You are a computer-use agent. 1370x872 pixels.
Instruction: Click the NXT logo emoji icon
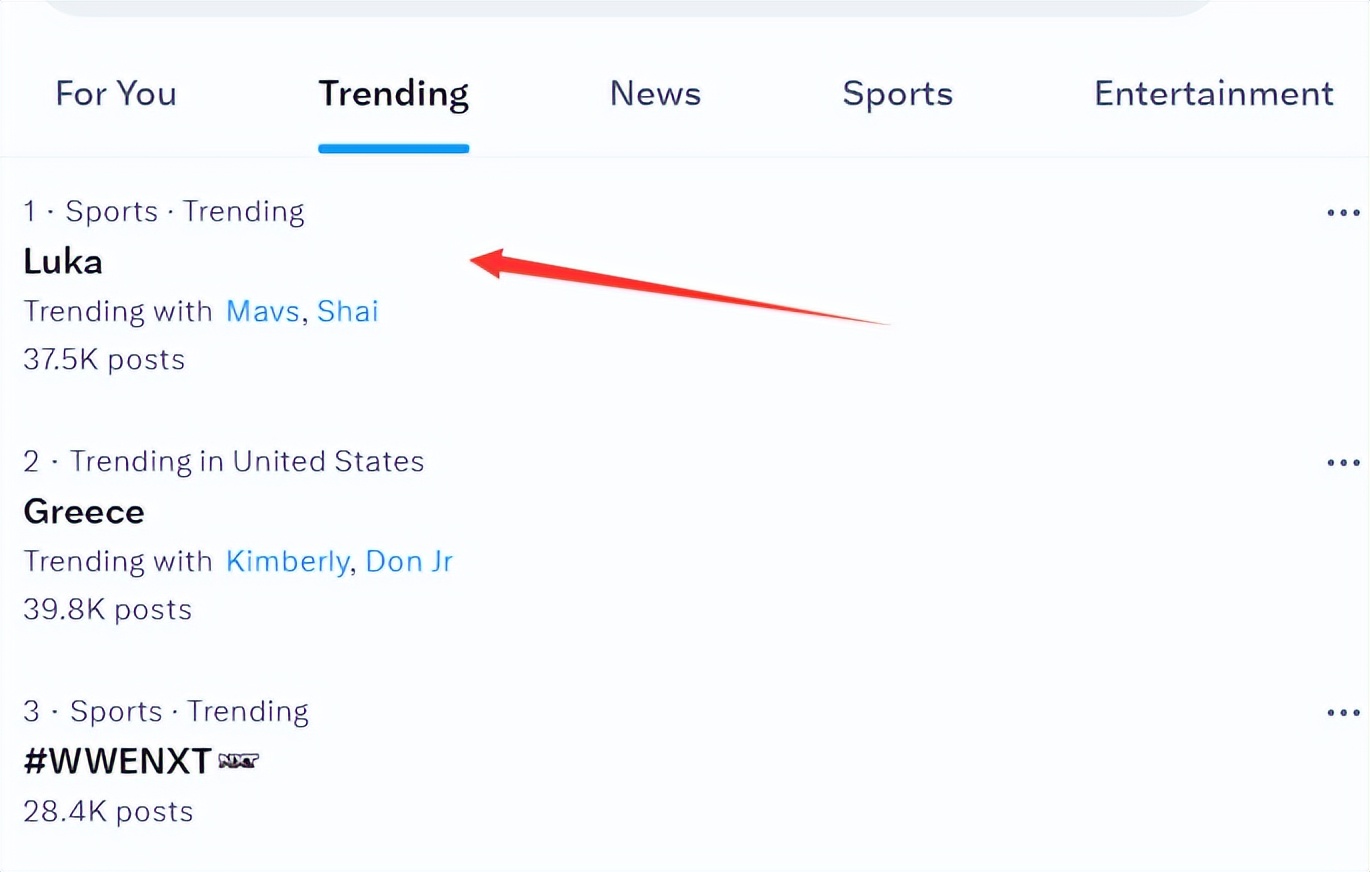pos(238,761)
